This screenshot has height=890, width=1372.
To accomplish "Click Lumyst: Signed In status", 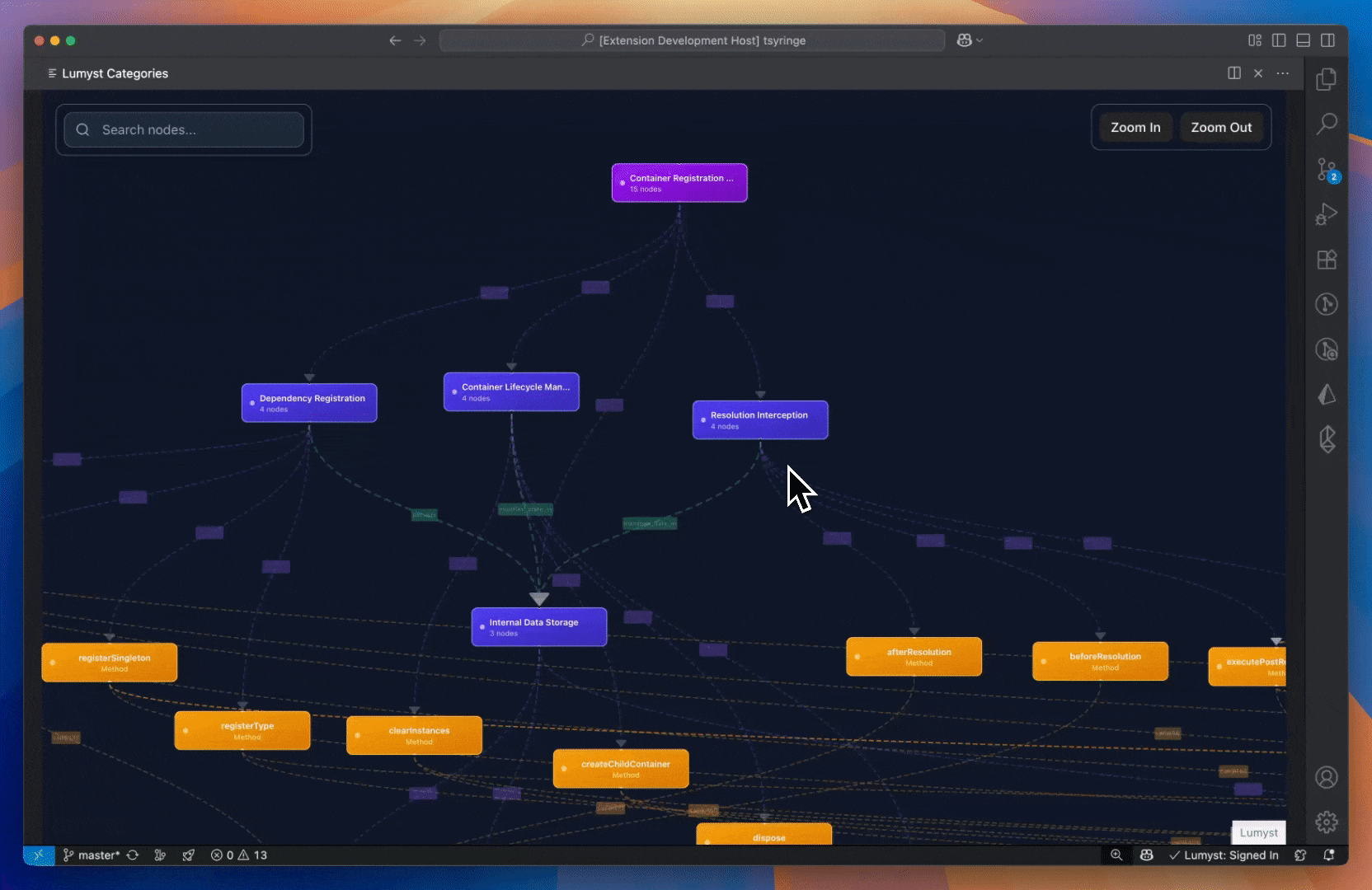I will click(1224, 855).
